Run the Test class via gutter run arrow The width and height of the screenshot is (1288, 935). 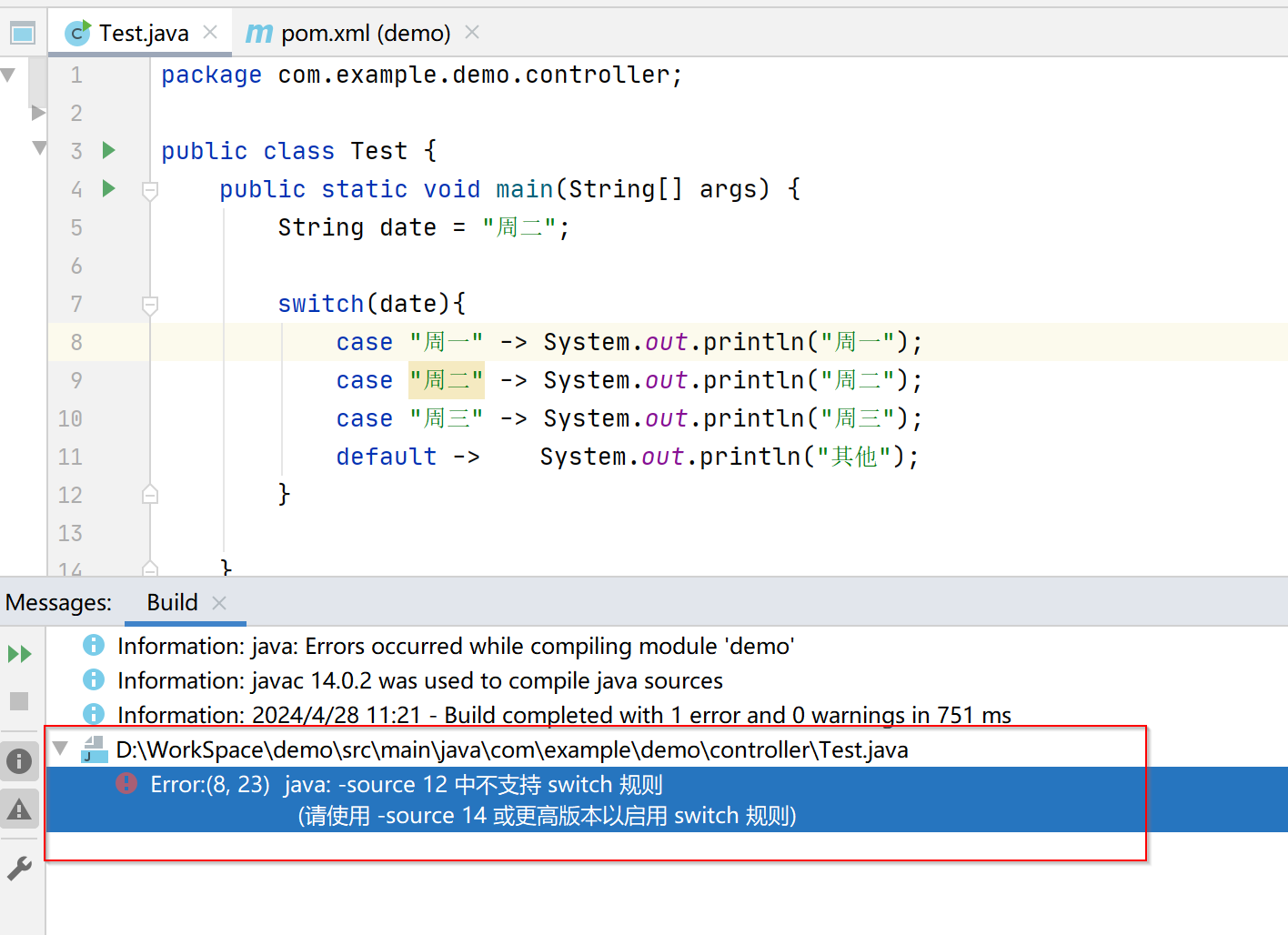[108, 150]
